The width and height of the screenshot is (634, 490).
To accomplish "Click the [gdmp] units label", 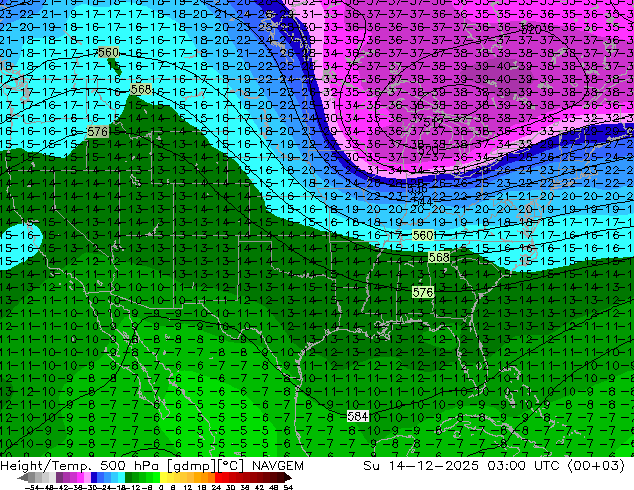I will coord(192,466).
